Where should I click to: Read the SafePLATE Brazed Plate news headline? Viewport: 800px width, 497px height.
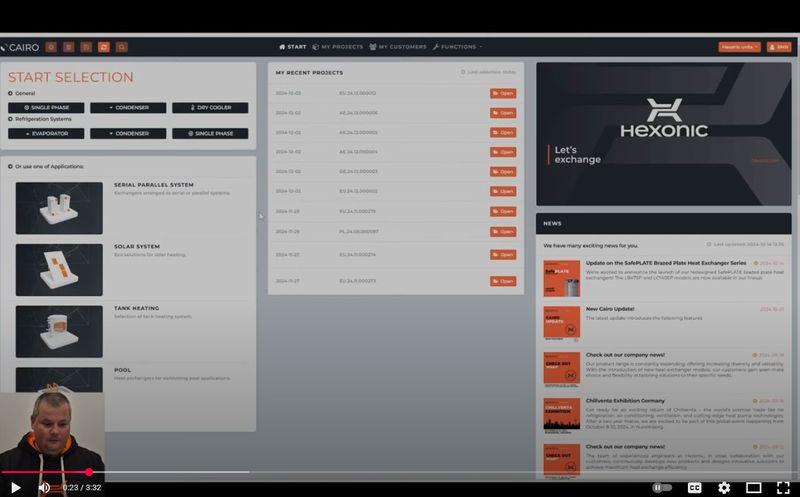(666, 263)
